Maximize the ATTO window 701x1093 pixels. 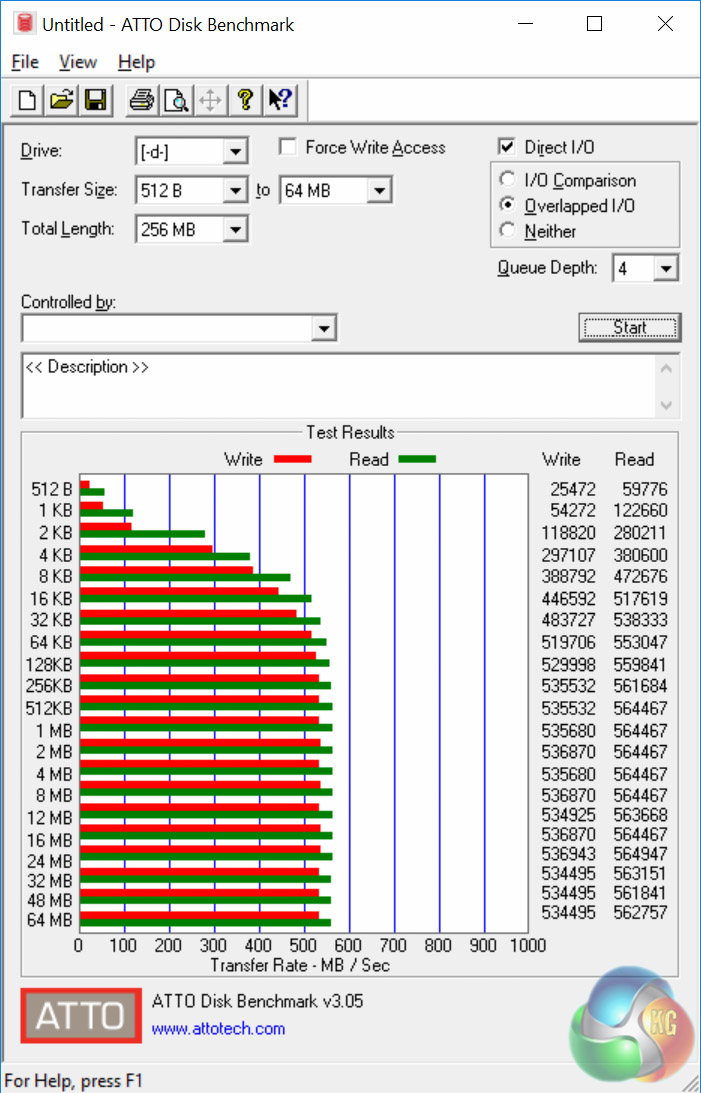[x=594, y=24]
